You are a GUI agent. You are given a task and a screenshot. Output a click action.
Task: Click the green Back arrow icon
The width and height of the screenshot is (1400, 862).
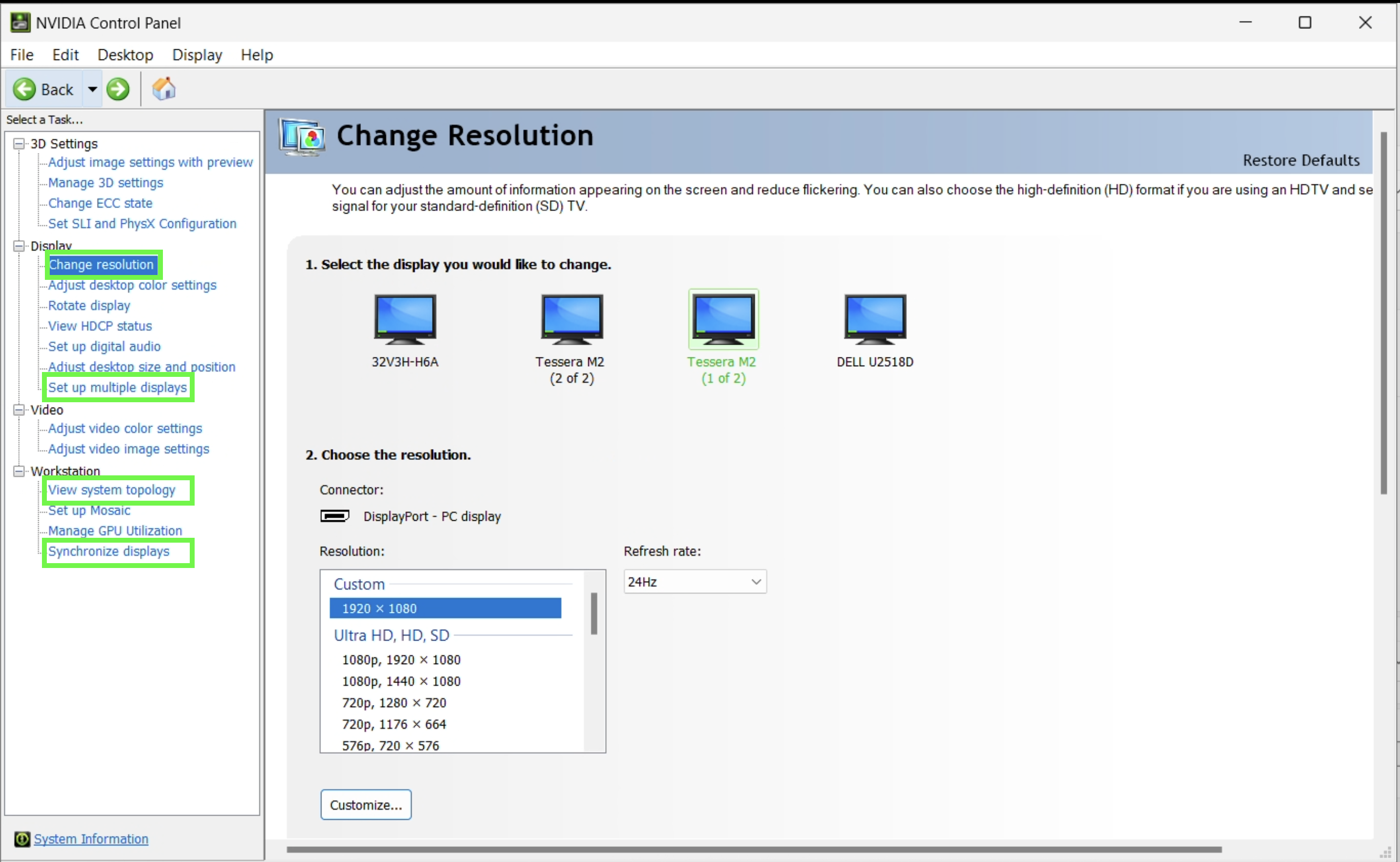24,90
